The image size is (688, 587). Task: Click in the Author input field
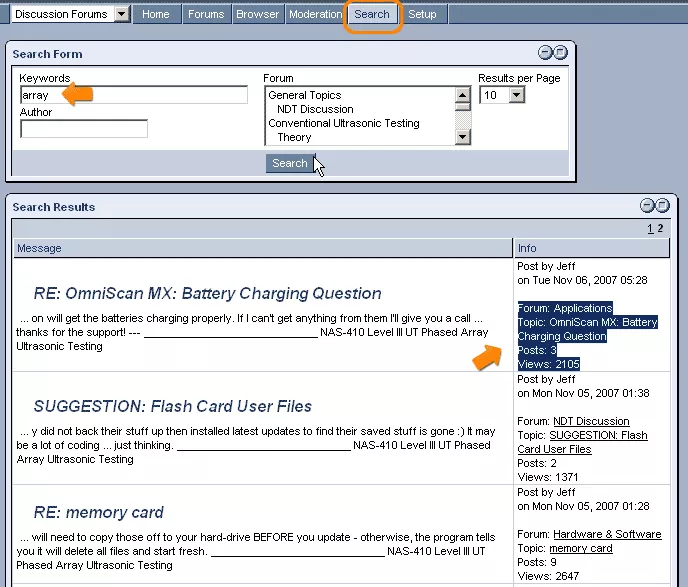[x=84, y=129]
